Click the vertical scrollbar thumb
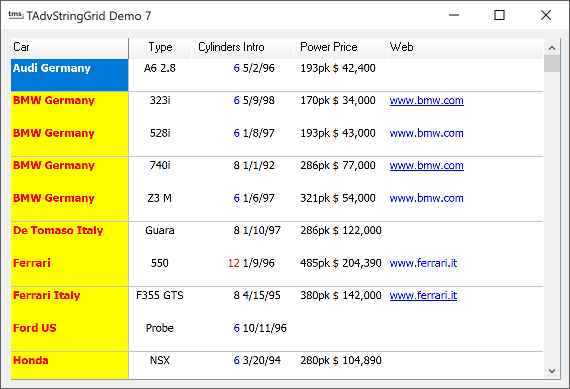The height and width of the screenshot is (389, 570). tap(552, 64)
